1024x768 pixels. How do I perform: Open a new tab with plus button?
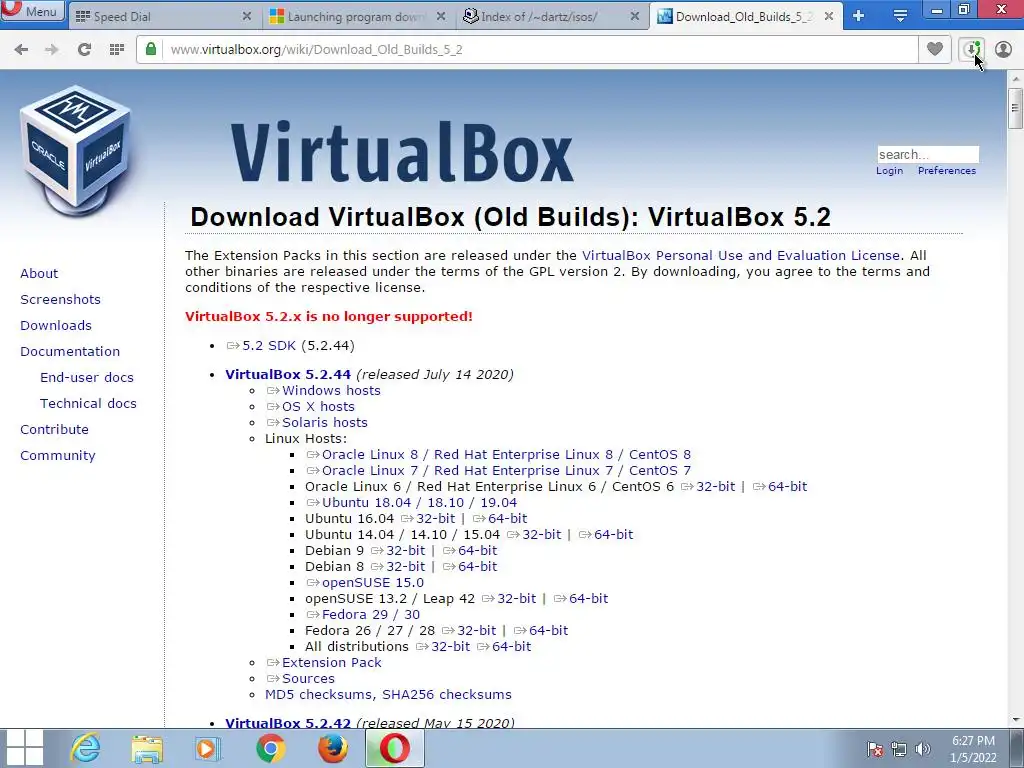(x=859, y=16)
